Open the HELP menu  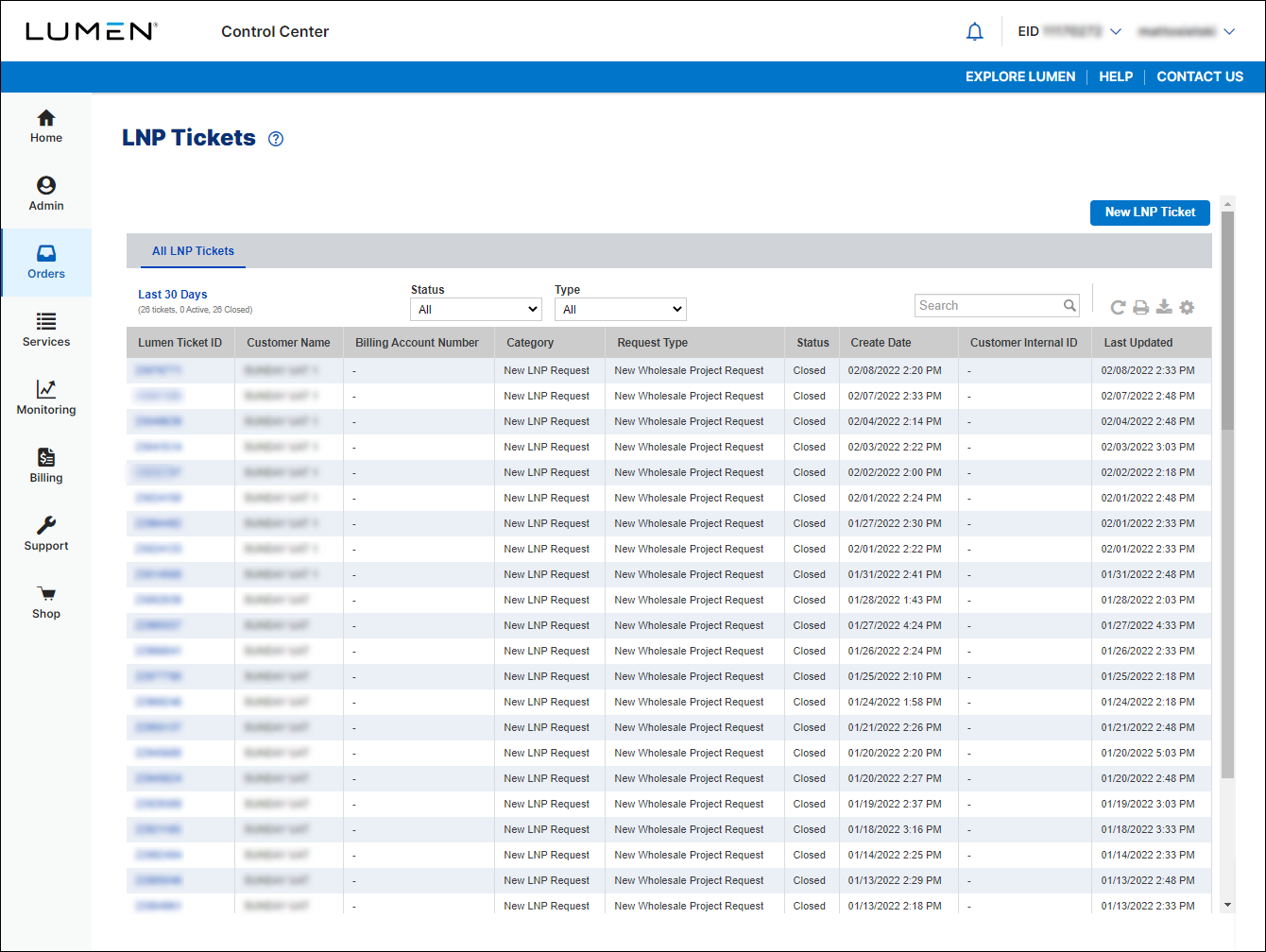pos(1116,76)
